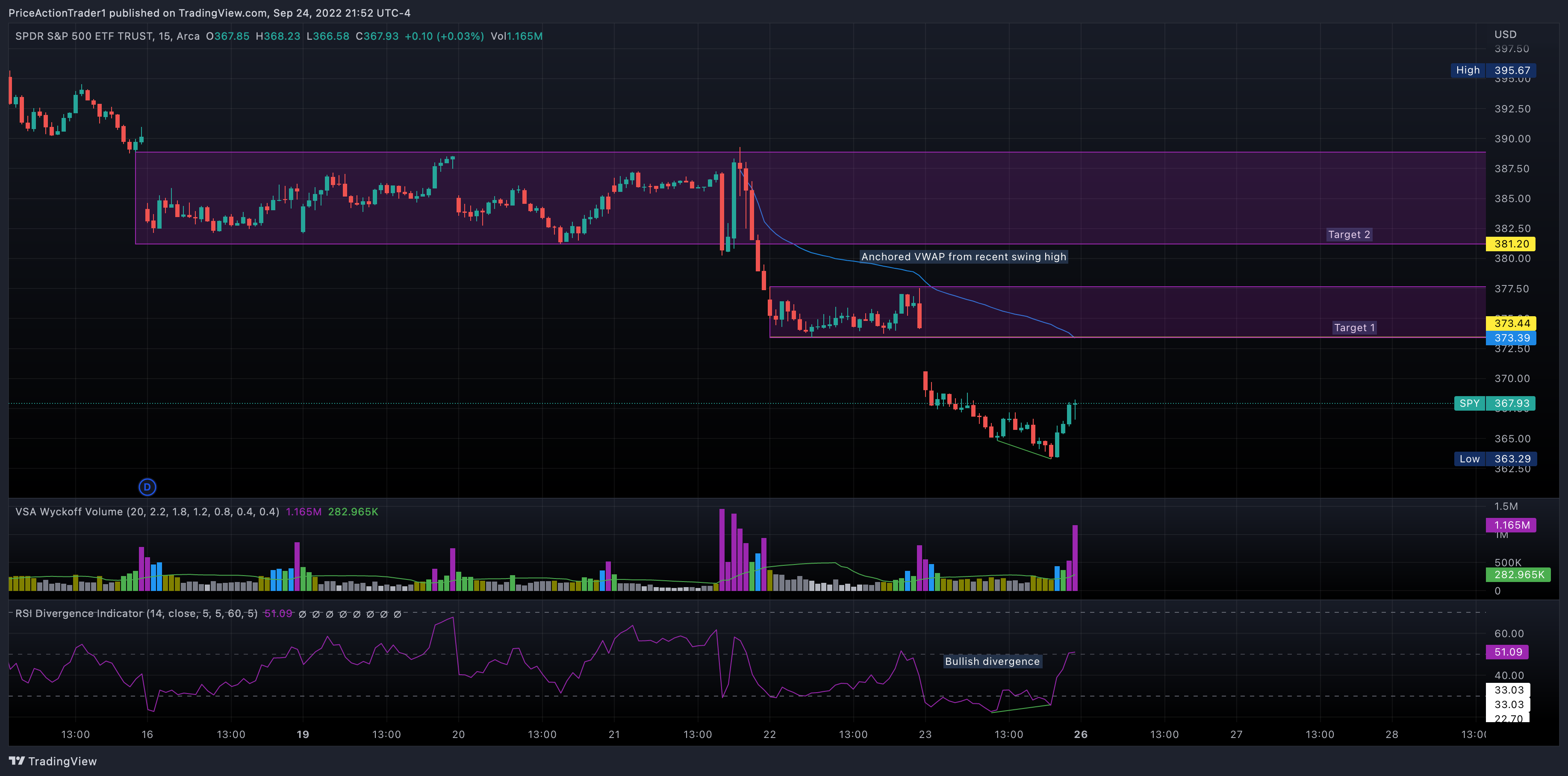Screen dimensions: 1568x776
Task: Select the 'Target 2' label
Action: pos(1349,235)
